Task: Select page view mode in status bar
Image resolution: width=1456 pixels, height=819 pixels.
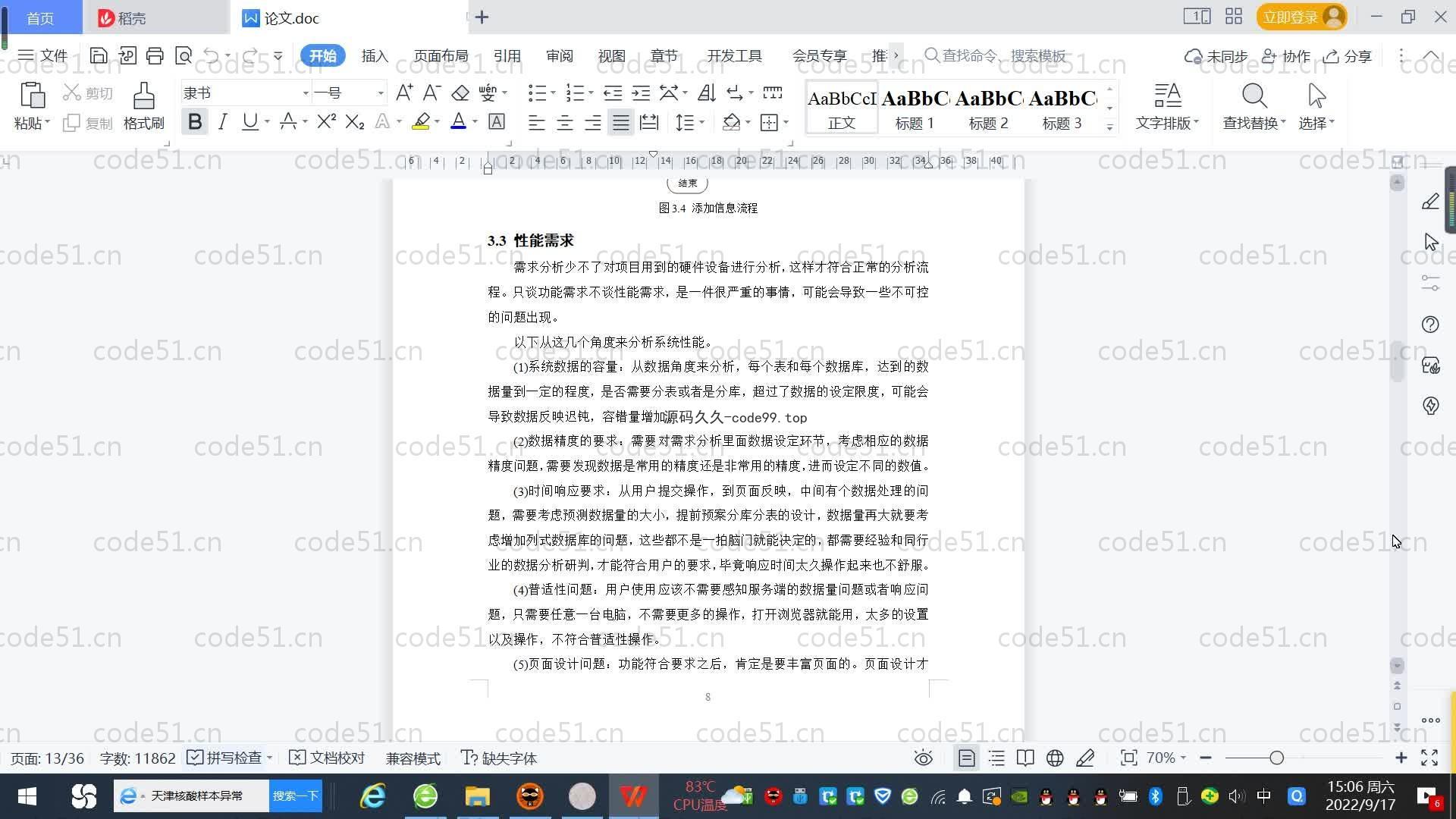Action: click(966, 758)
